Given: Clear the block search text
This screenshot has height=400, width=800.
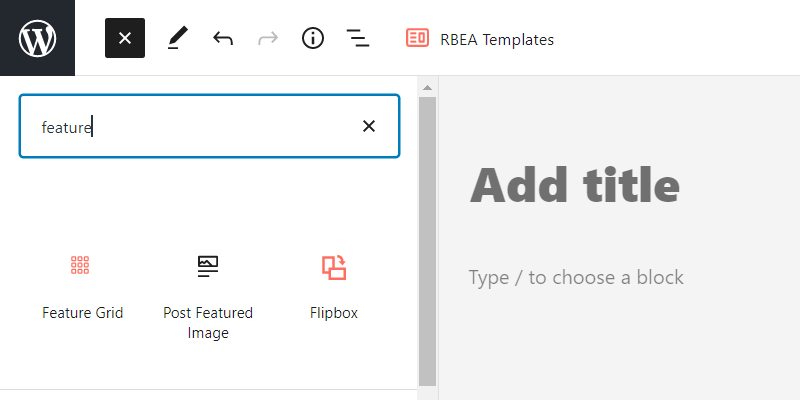Looking at the screenshot, I should point(369,126).
